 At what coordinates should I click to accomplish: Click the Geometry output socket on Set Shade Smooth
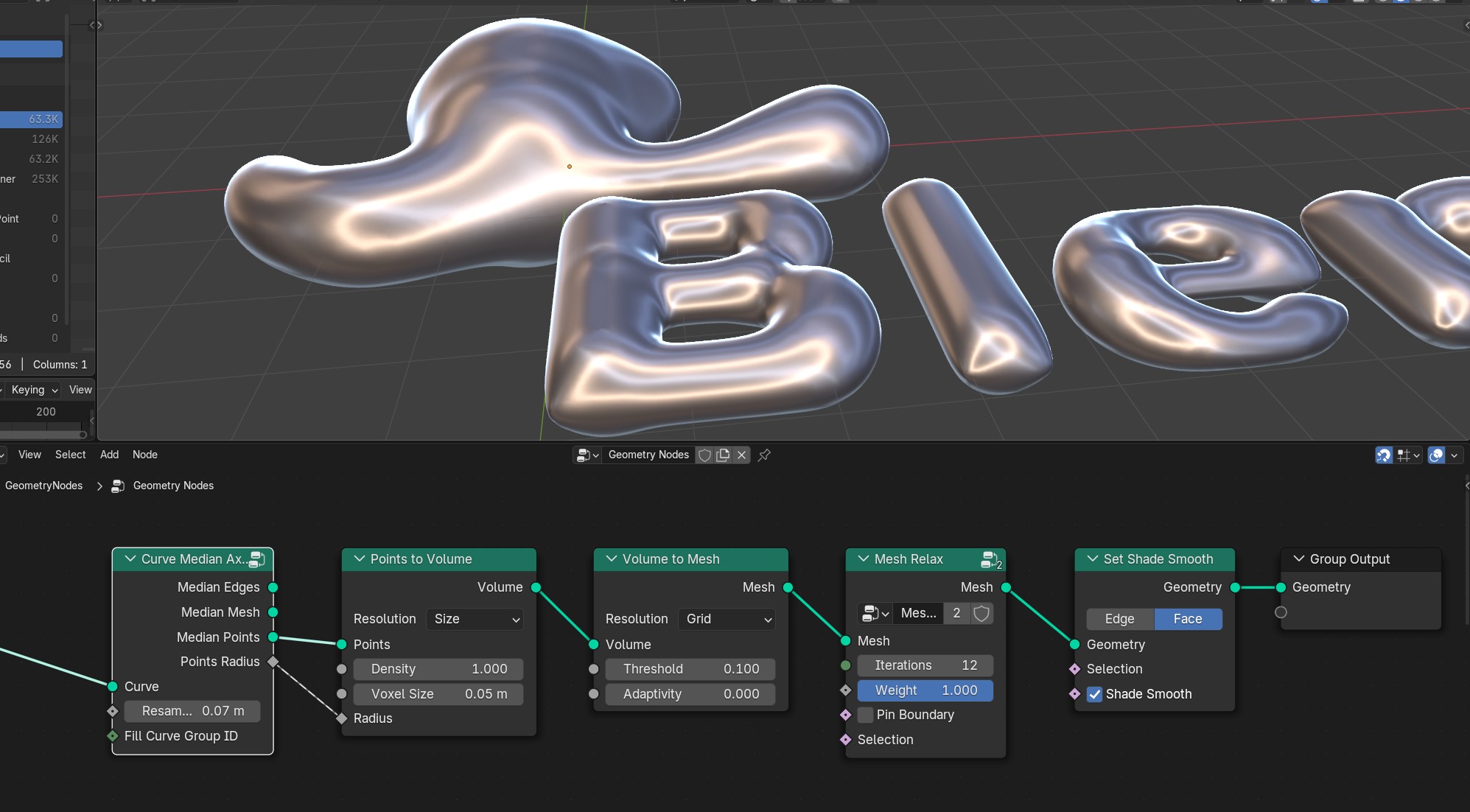point(1236,587)
